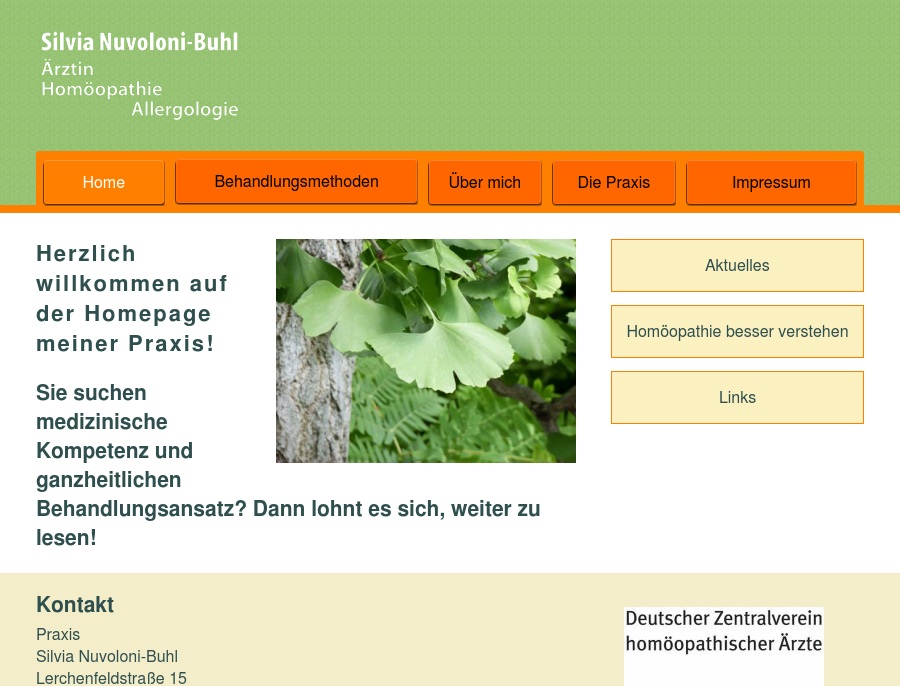Click the word Ärztin in the header tagline
Image resolution: width=900 pixels, height=686 pixels.
pos(67,69)
